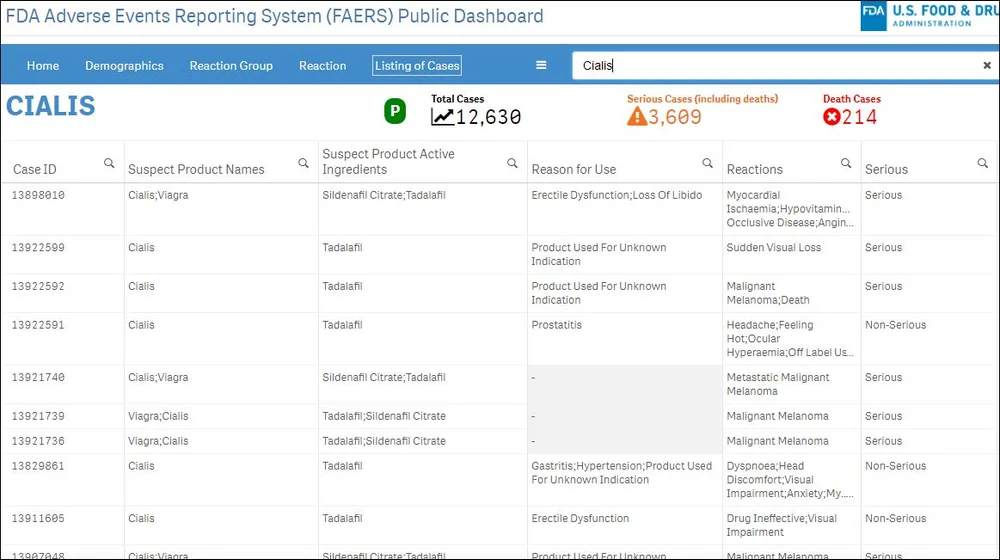This screenshot has height=560, width=1000.
Task: Go to the Home tab
Action: point(43,66)
